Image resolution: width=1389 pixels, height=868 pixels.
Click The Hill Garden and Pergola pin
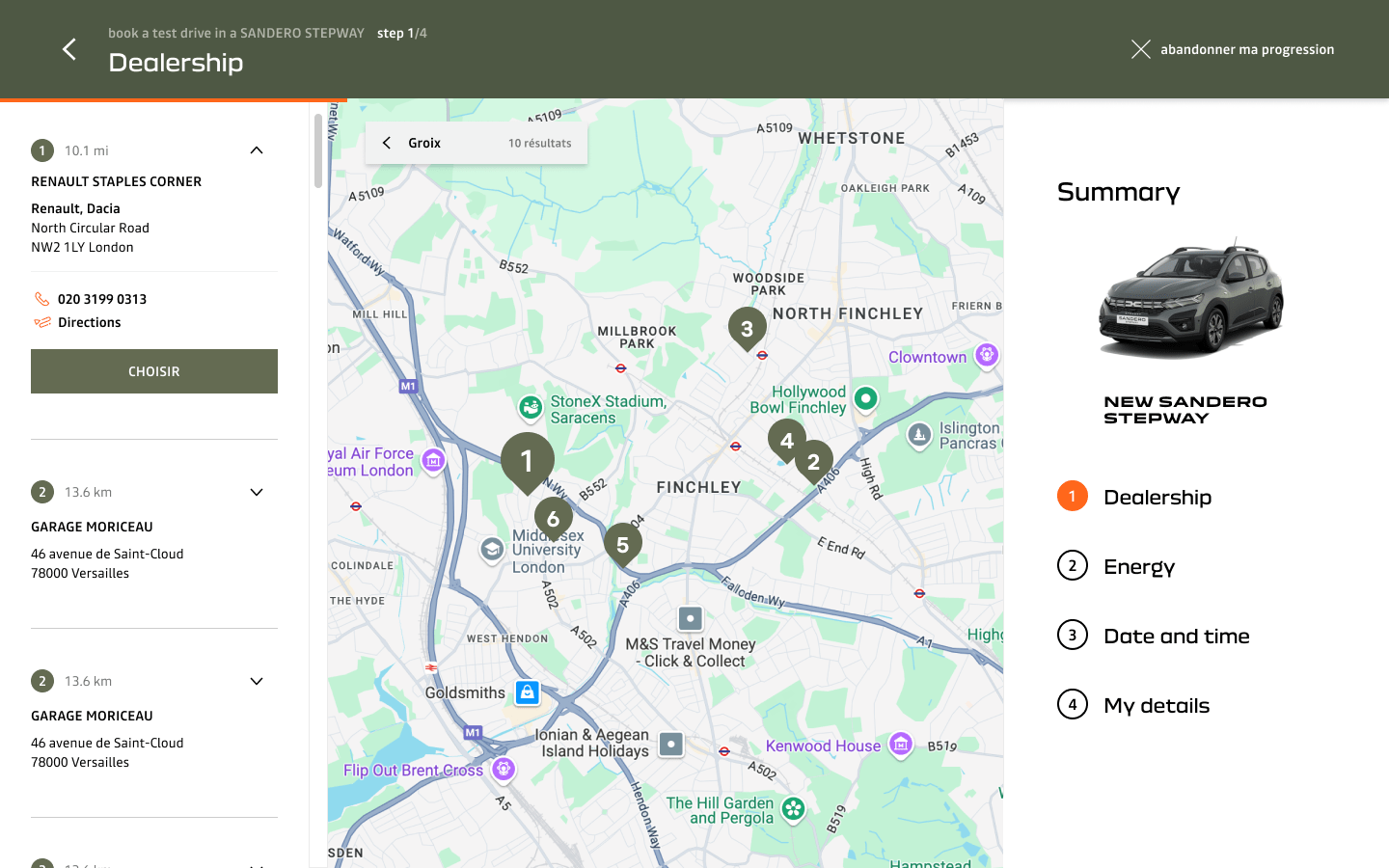point(793,809)
